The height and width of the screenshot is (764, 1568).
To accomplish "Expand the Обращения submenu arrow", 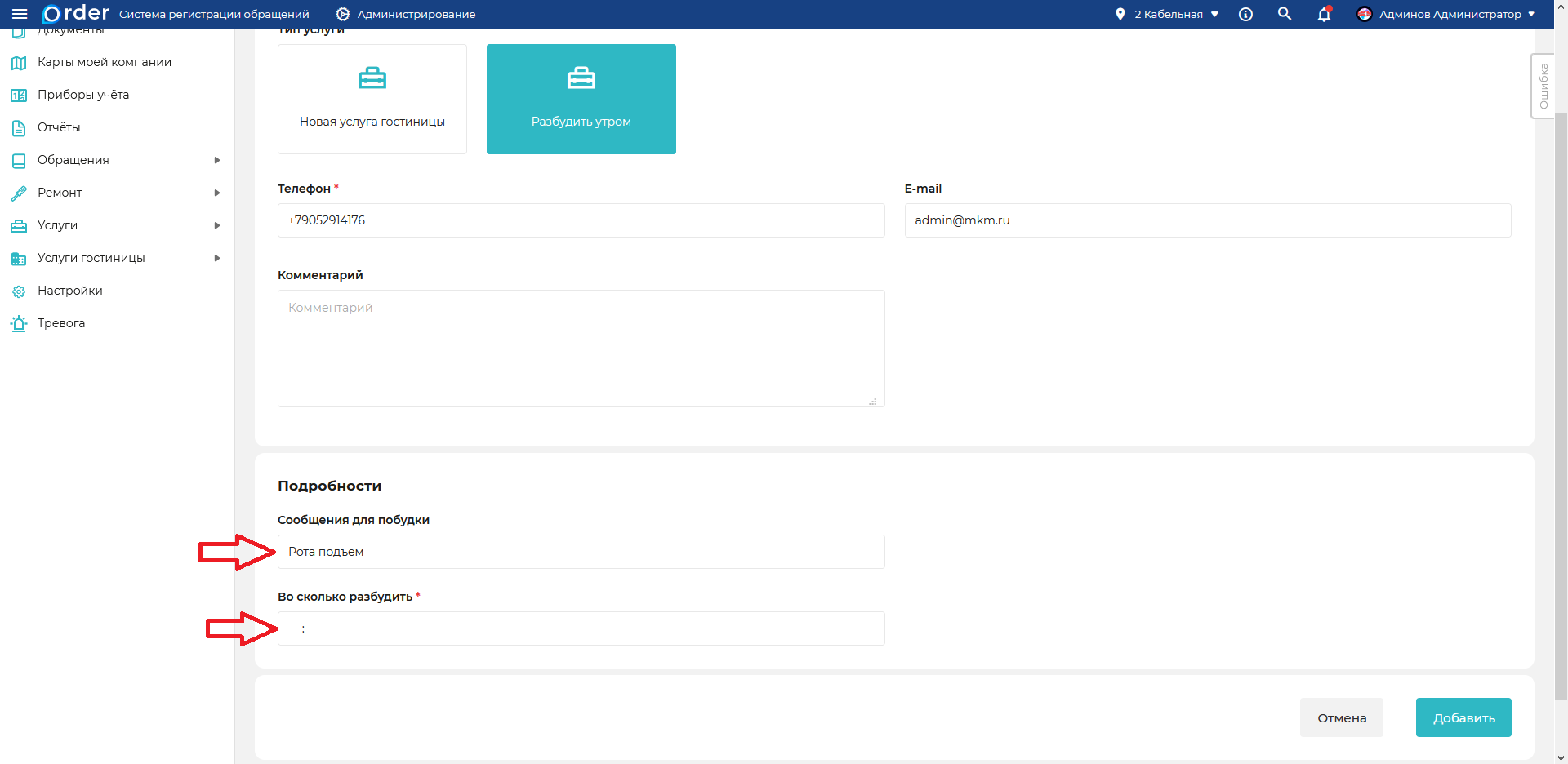I will [216, 160].
